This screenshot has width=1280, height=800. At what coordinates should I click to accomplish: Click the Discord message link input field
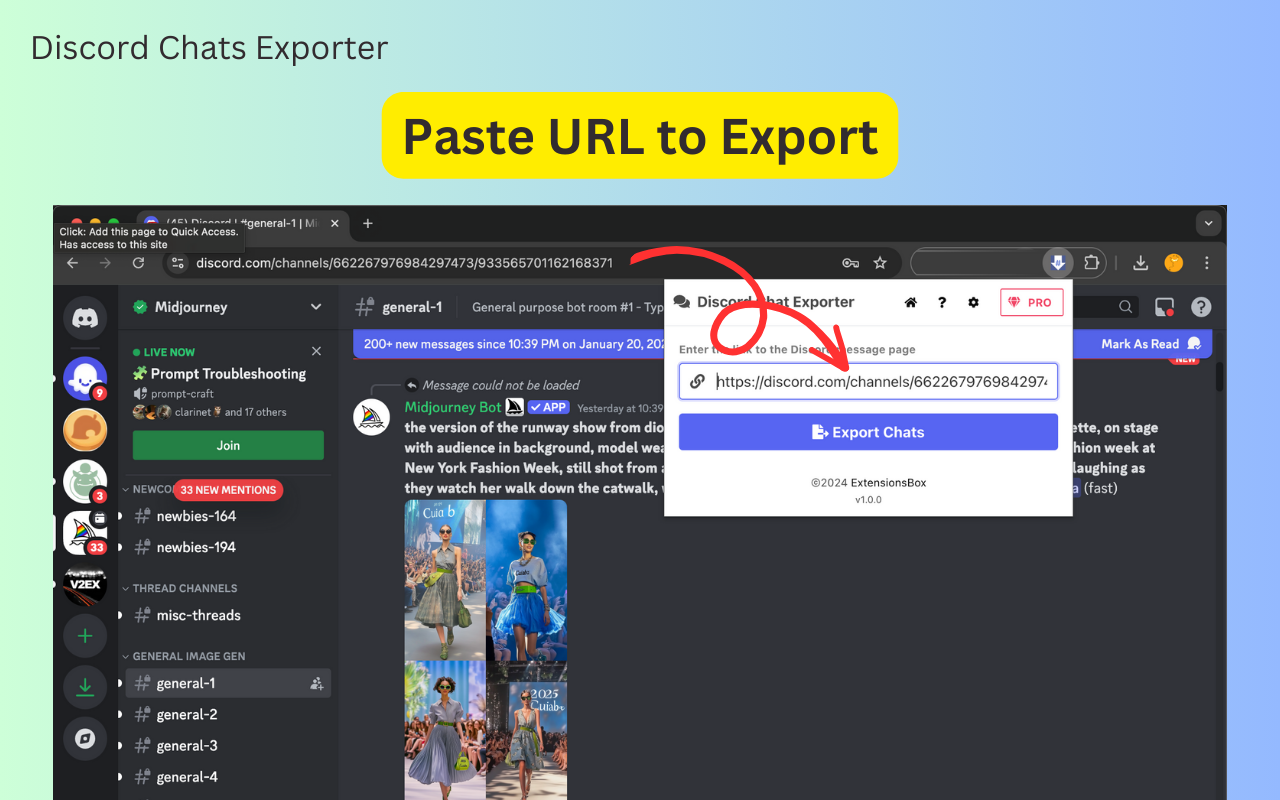pyautogui.click(x=868, y=381)
